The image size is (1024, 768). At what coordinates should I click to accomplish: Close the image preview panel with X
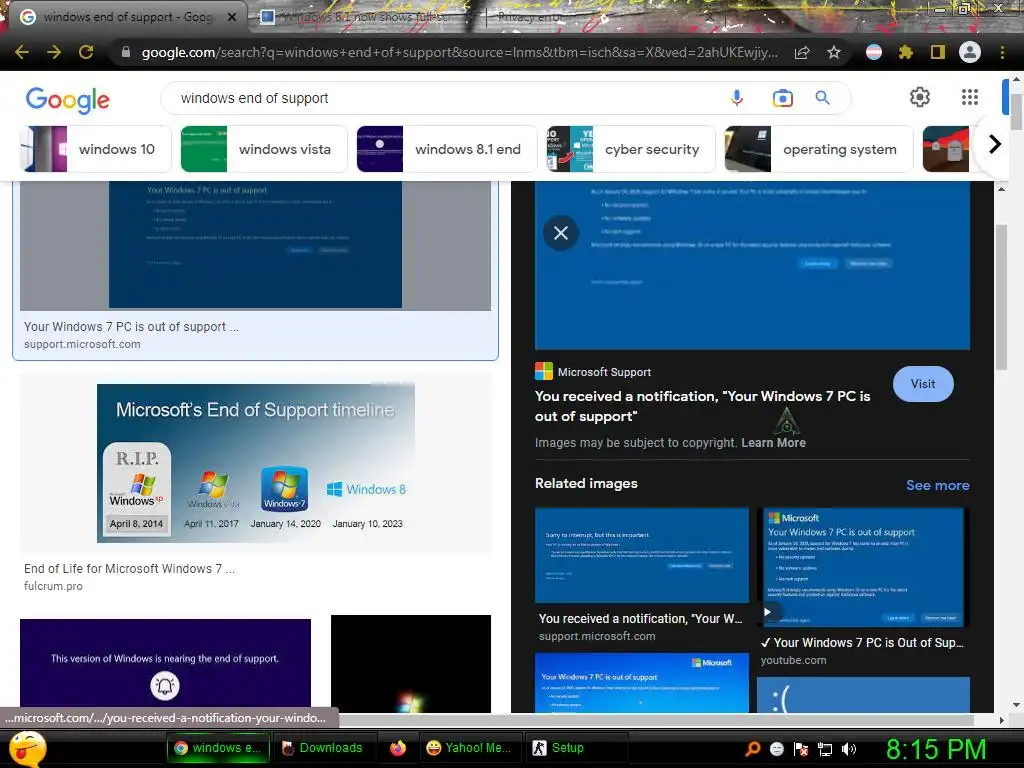coord(561,232)
